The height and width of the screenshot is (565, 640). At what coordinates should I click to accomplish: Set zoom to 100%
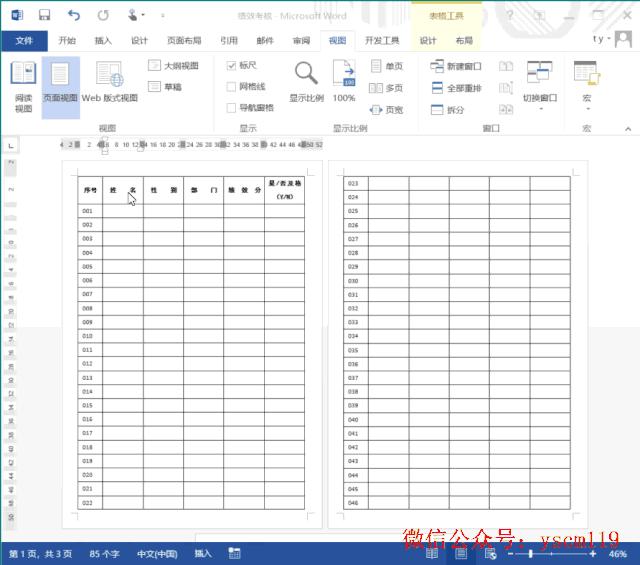344,81
